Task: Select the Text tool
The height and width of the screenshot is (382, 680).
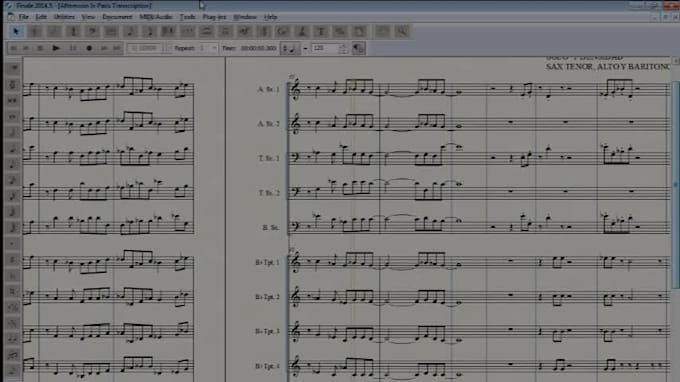Action: (321, 32)
